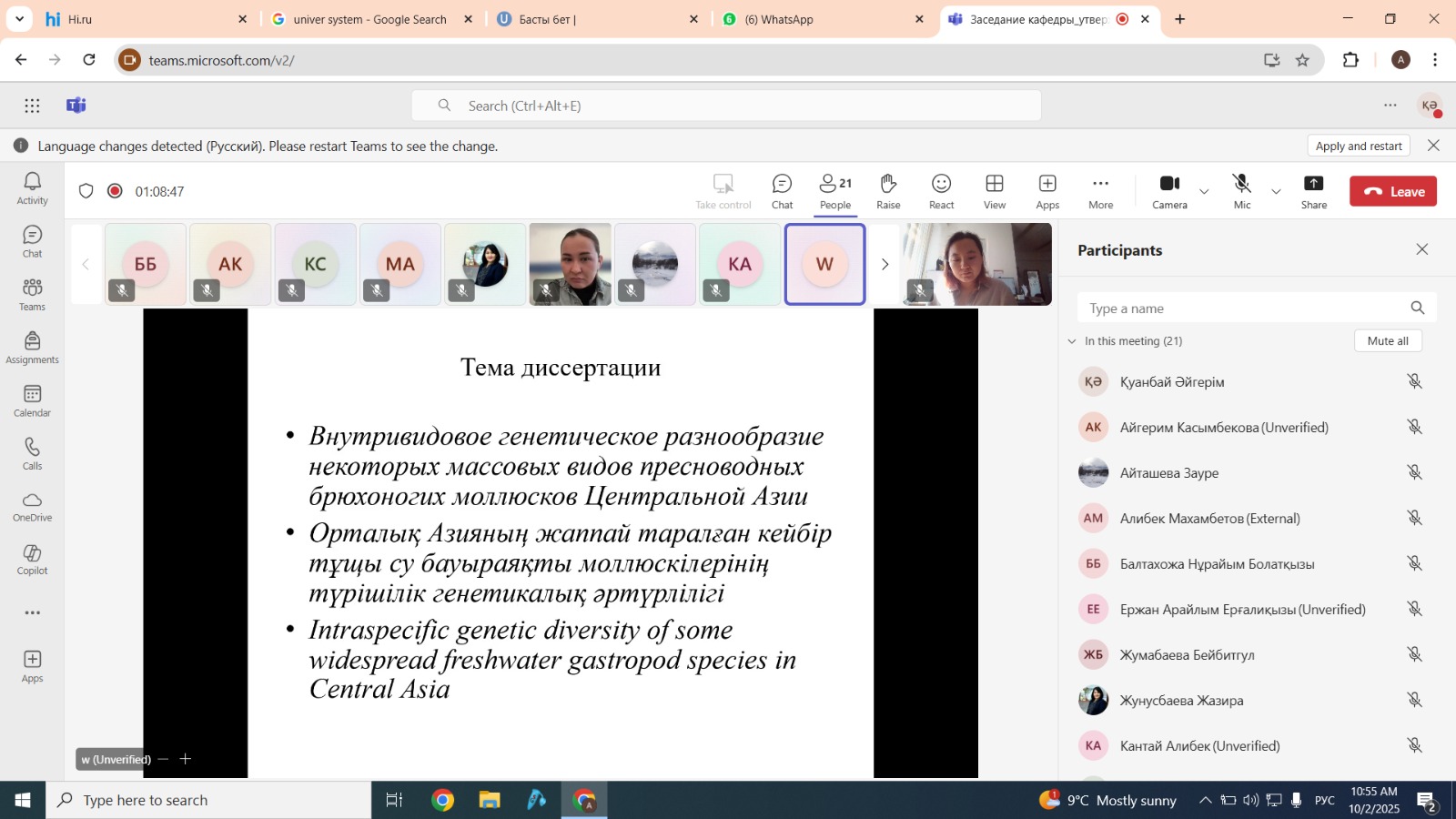Open the Mic options dropdown arrow
The image size is (1456, 819).
tap(1276, 191)
